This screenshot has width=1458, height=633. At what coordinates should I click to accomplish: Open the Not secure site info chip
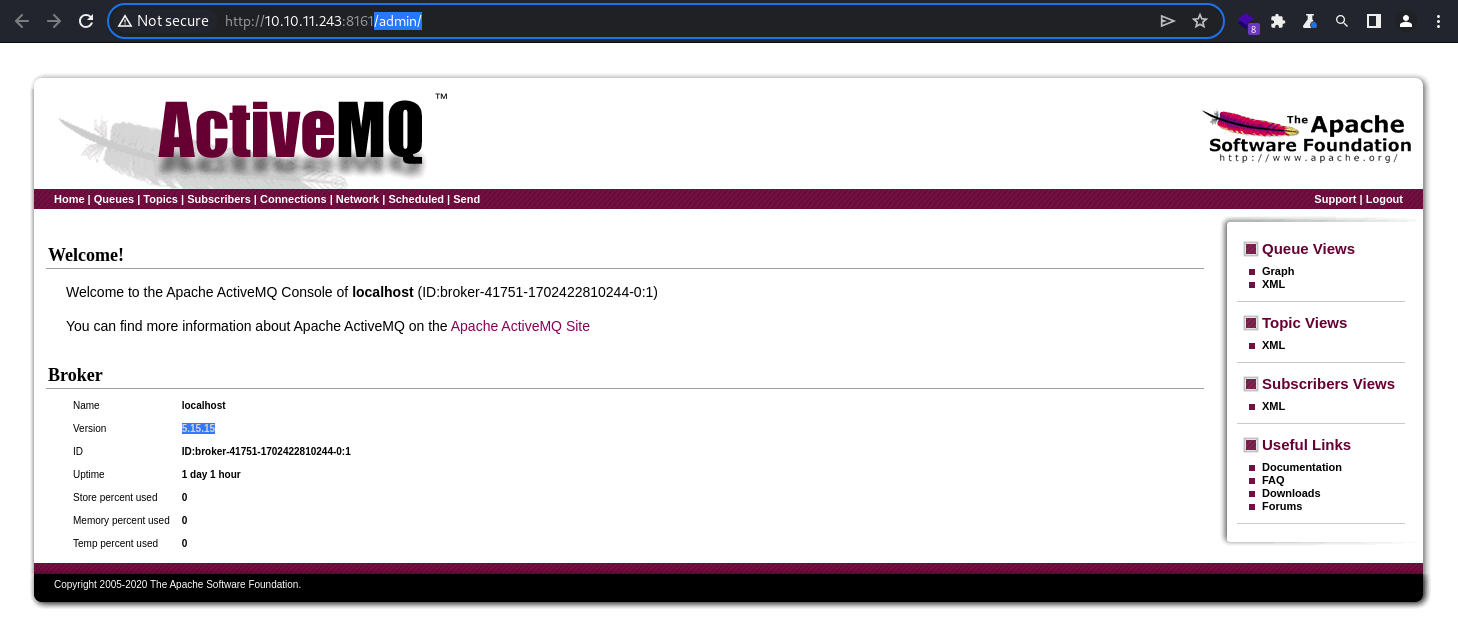pyautogui.click(x=163, y=21)
